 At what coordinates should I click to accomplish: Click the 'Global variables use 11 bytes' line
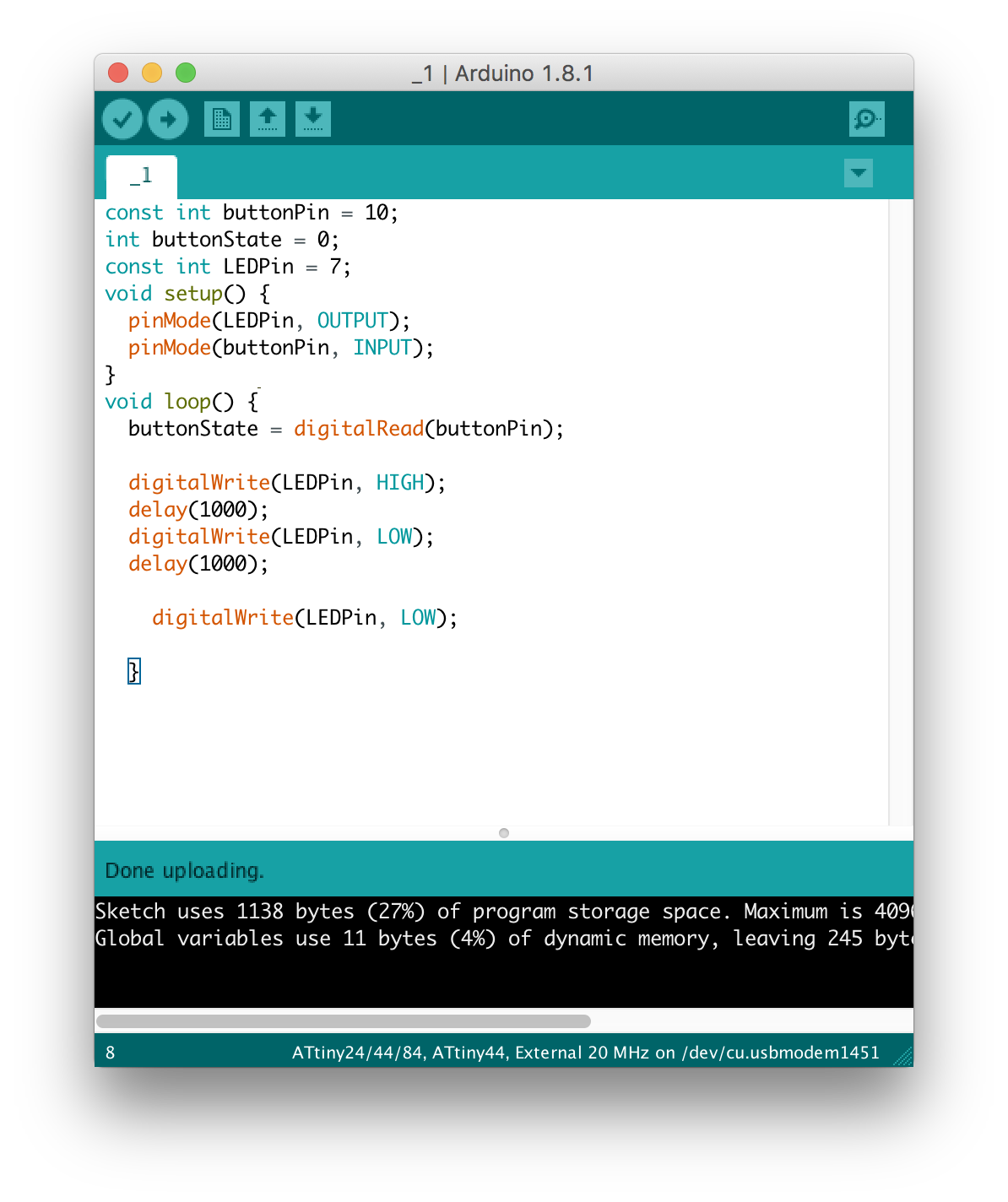coord(504,939)
